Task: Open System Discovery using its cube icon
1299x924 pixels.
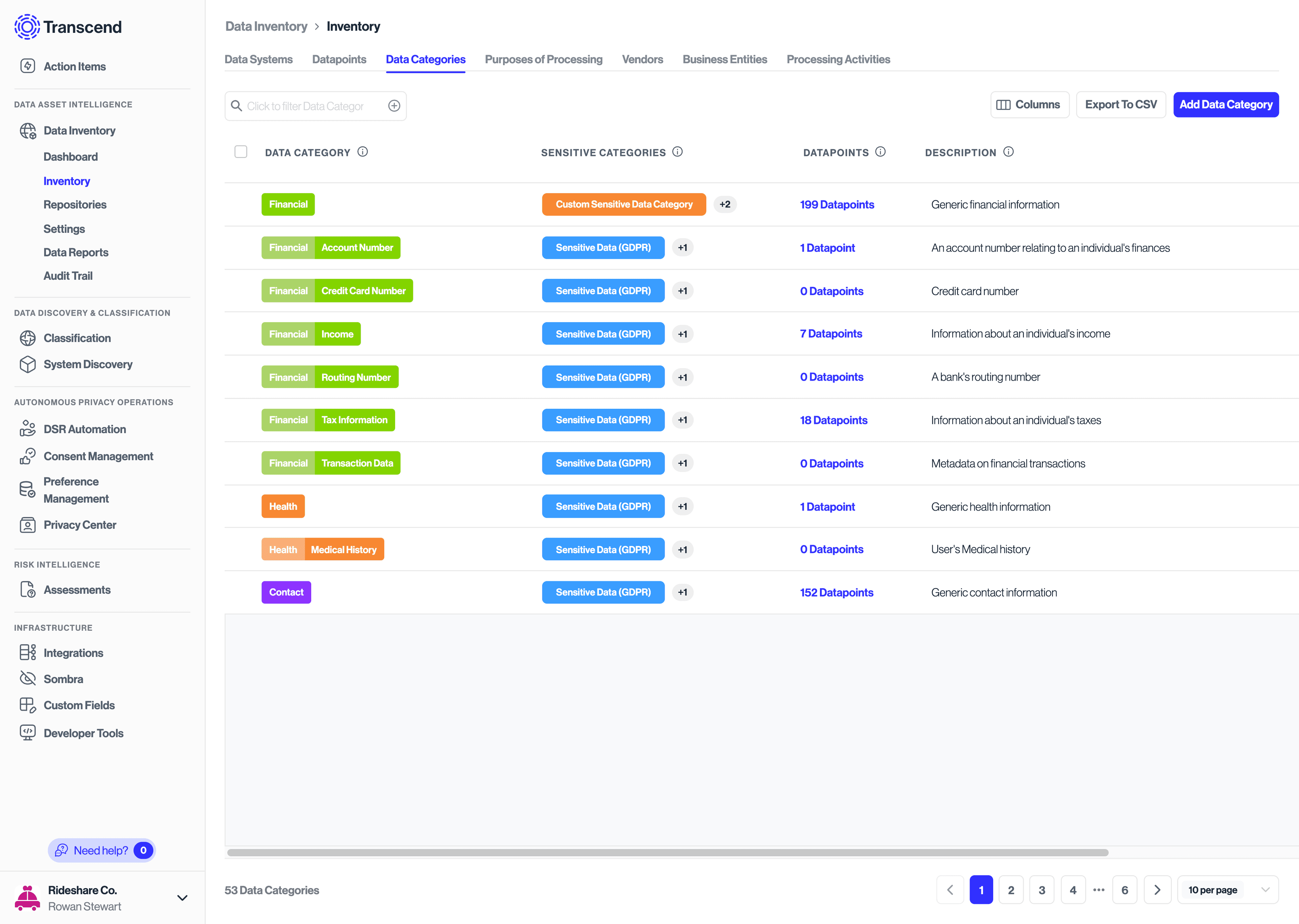Action: click(28, 364)
